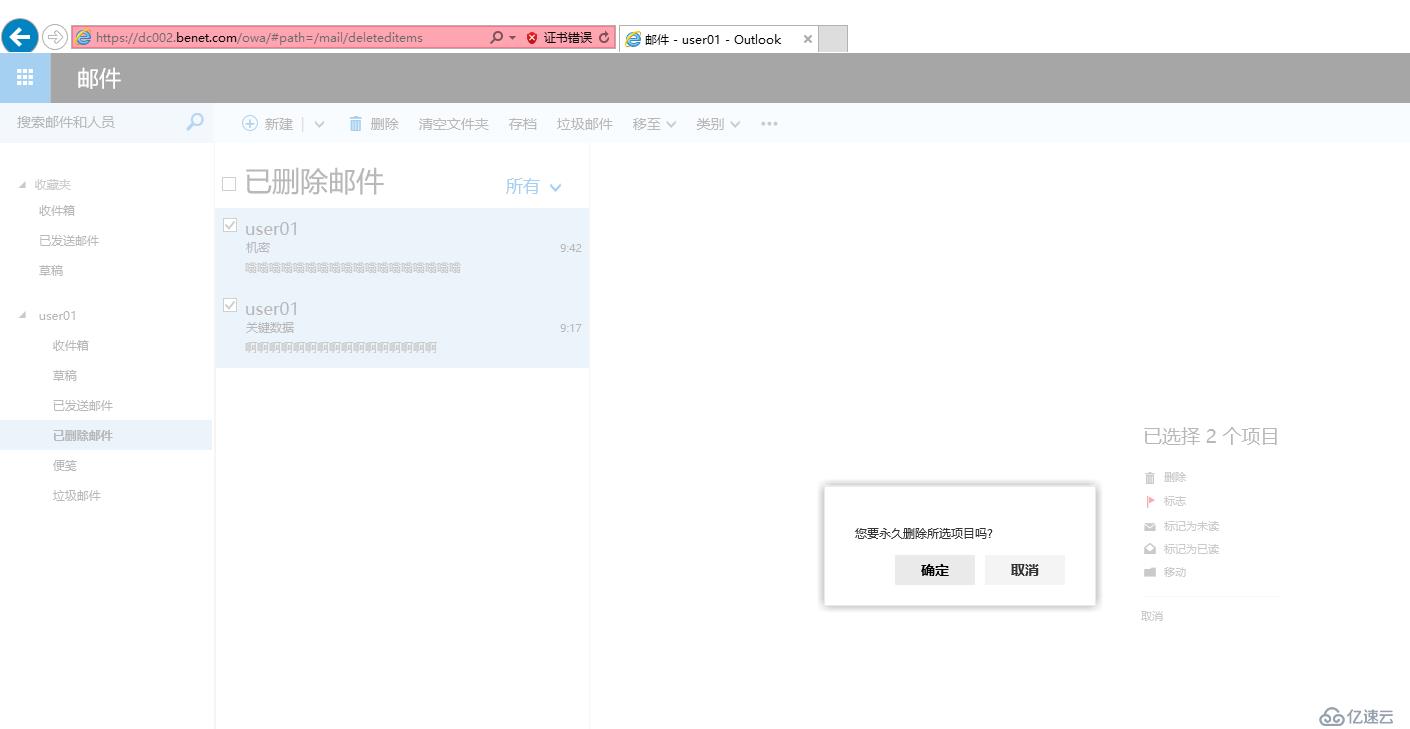Open 收件箱 under user01
This screenshot has height=729, width=1410.
[71, 346]
